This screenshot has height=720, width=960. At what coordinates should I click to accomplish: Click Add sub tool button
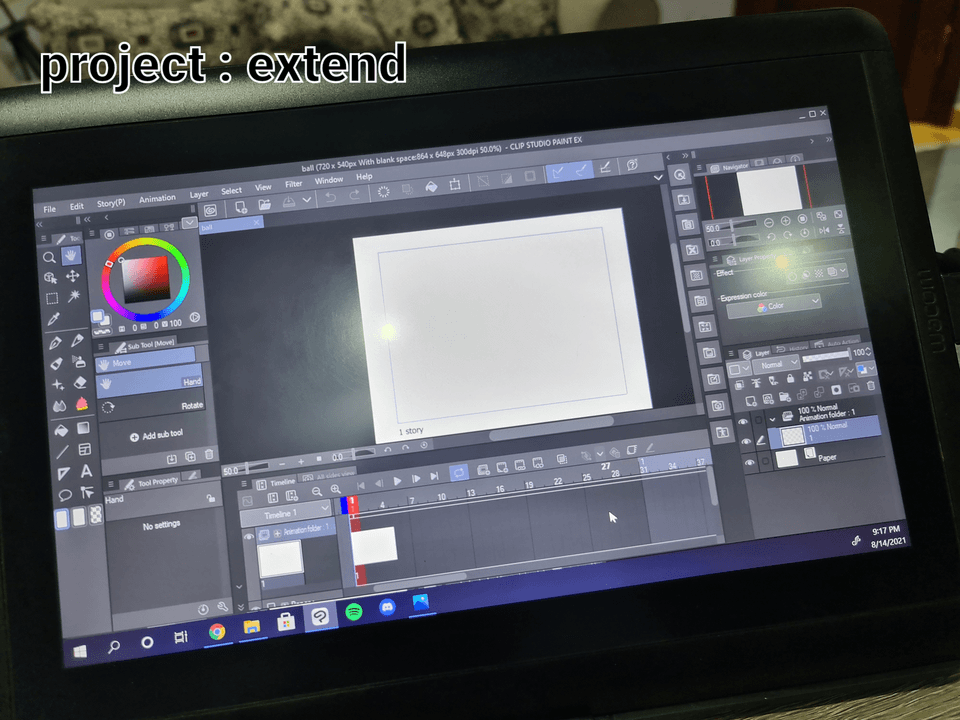(157, 435)
